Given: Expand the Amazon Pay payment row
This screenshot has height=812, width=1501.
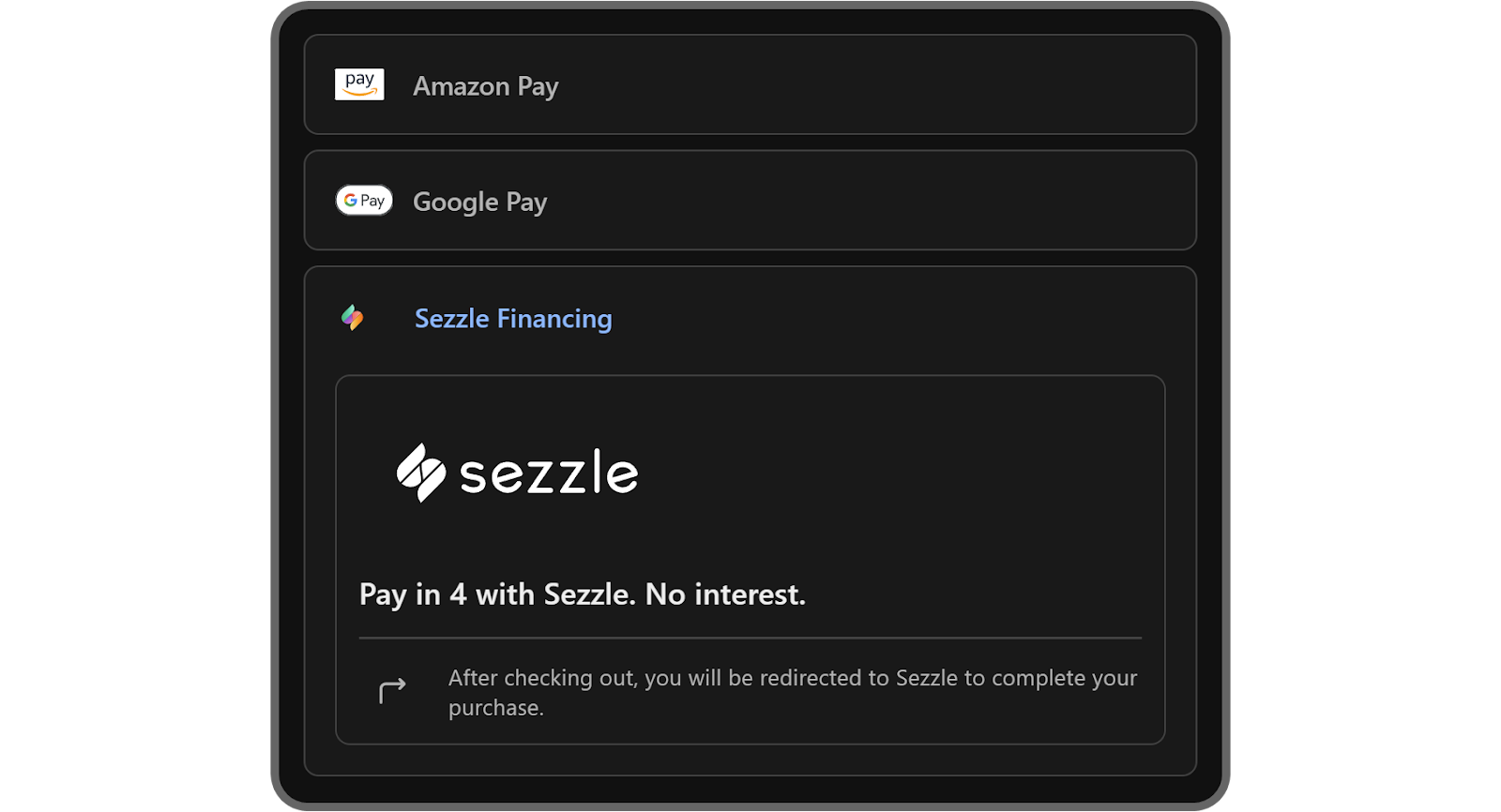Looking at the screenshot, I should click(x=844, y=85).
